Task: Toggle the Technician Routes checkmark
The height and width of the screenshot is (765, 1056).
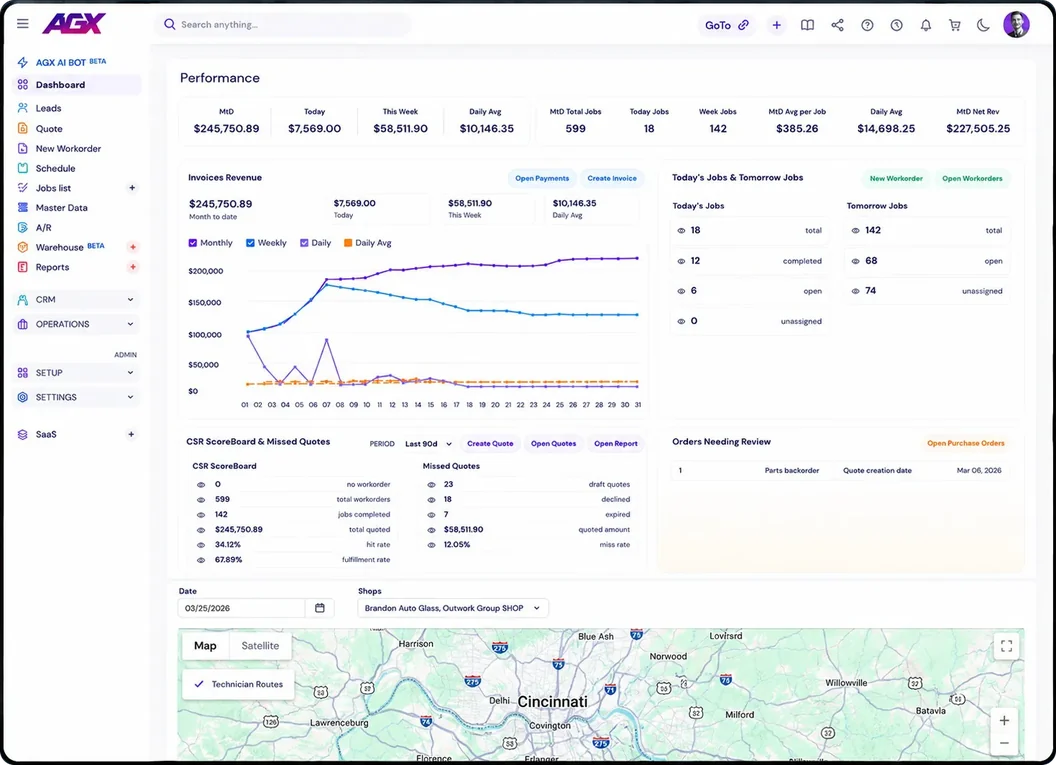Action: point(199,684)
